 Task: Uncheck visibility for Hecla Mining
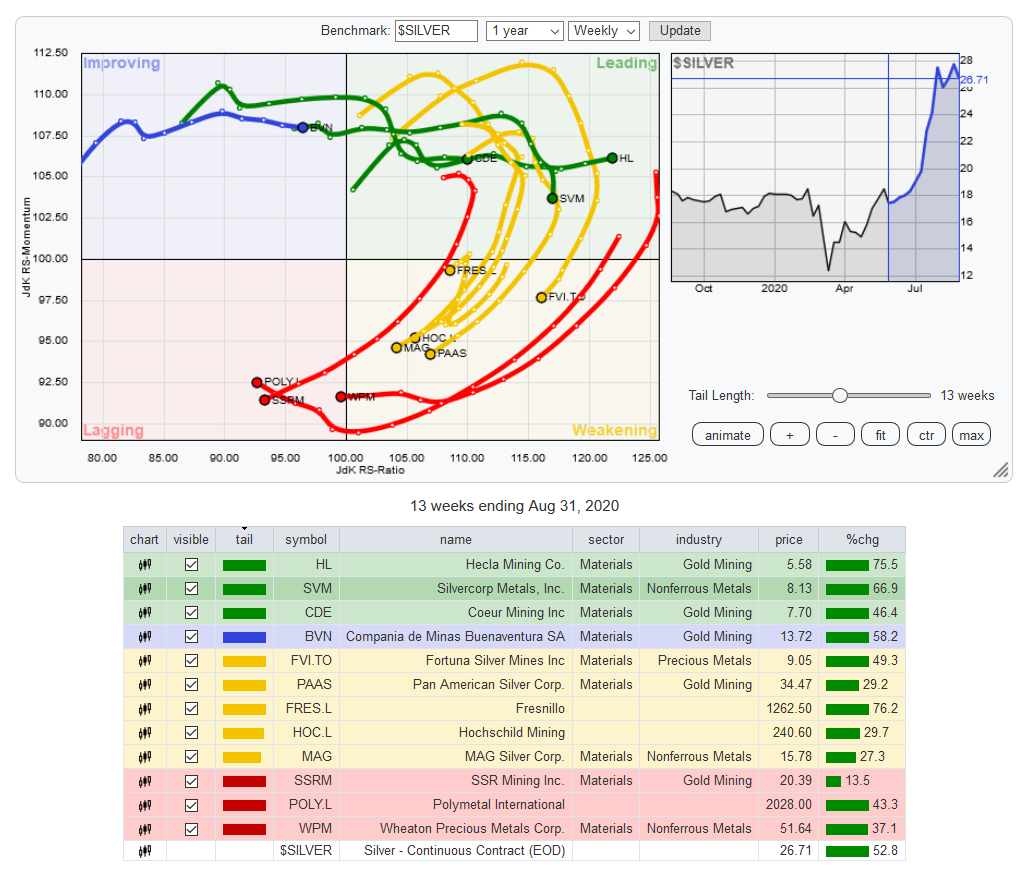(192, 565)
